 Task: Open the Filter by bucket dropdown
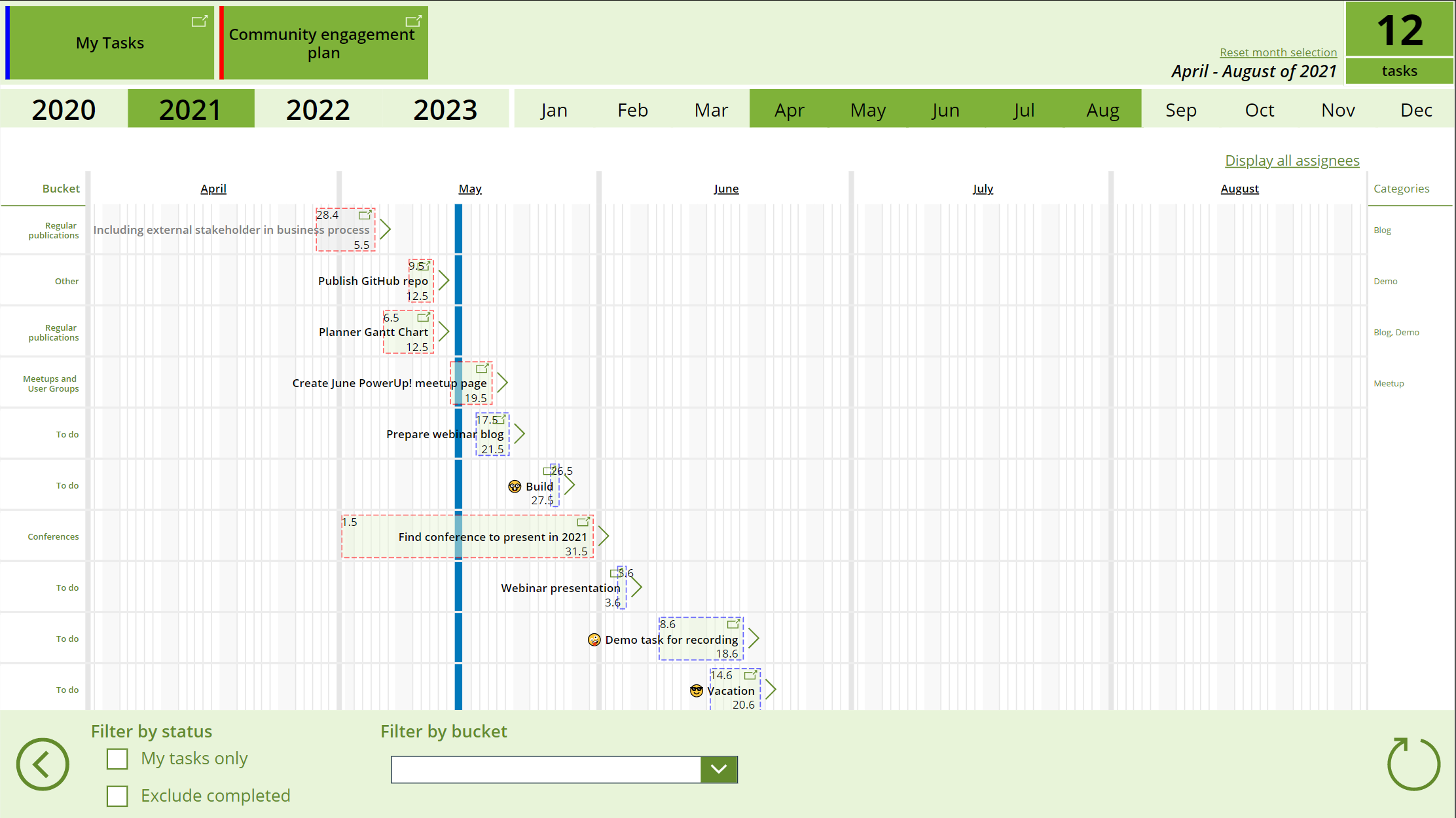(x=718, y=769)
